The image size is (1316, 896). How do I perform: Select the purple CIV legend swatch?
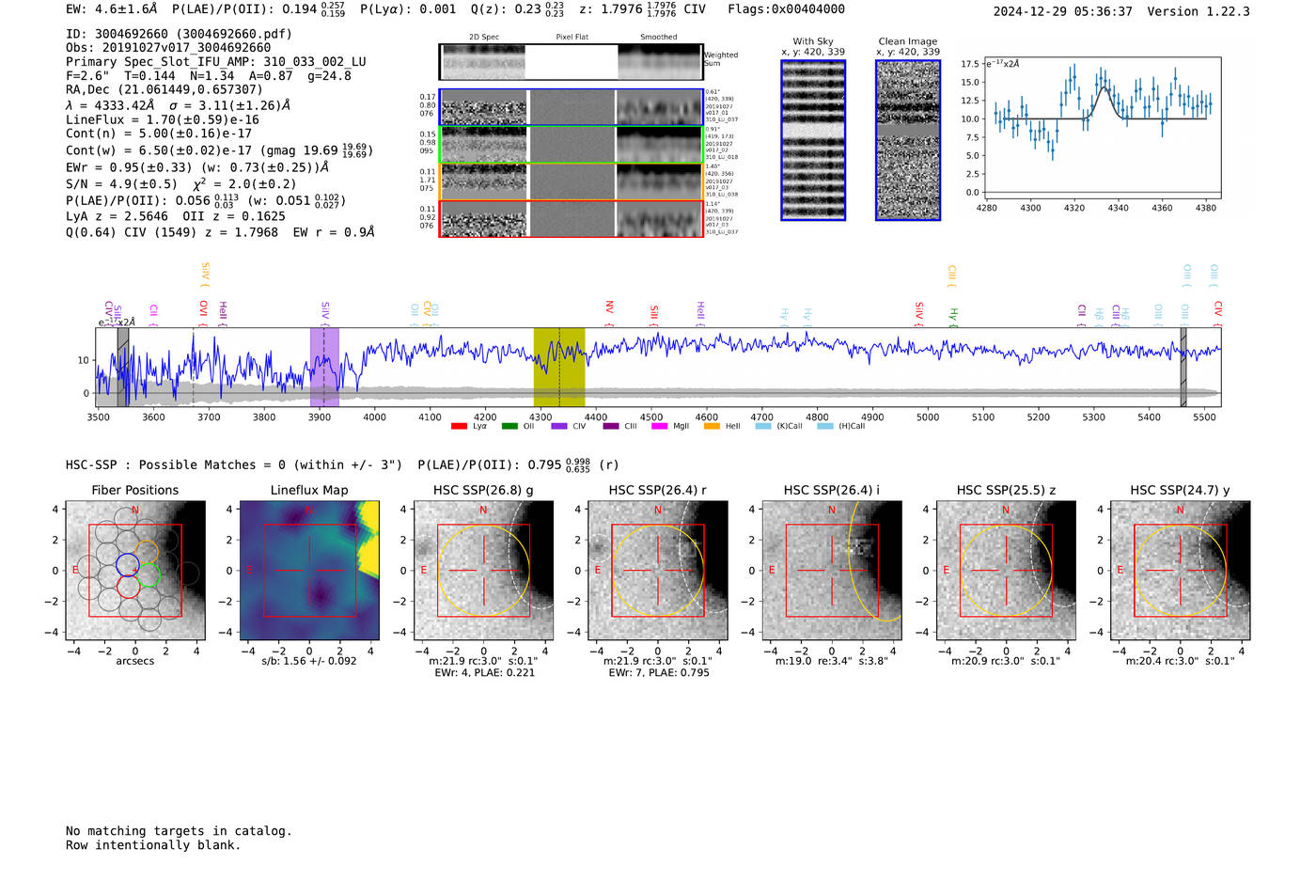(559, 426)
